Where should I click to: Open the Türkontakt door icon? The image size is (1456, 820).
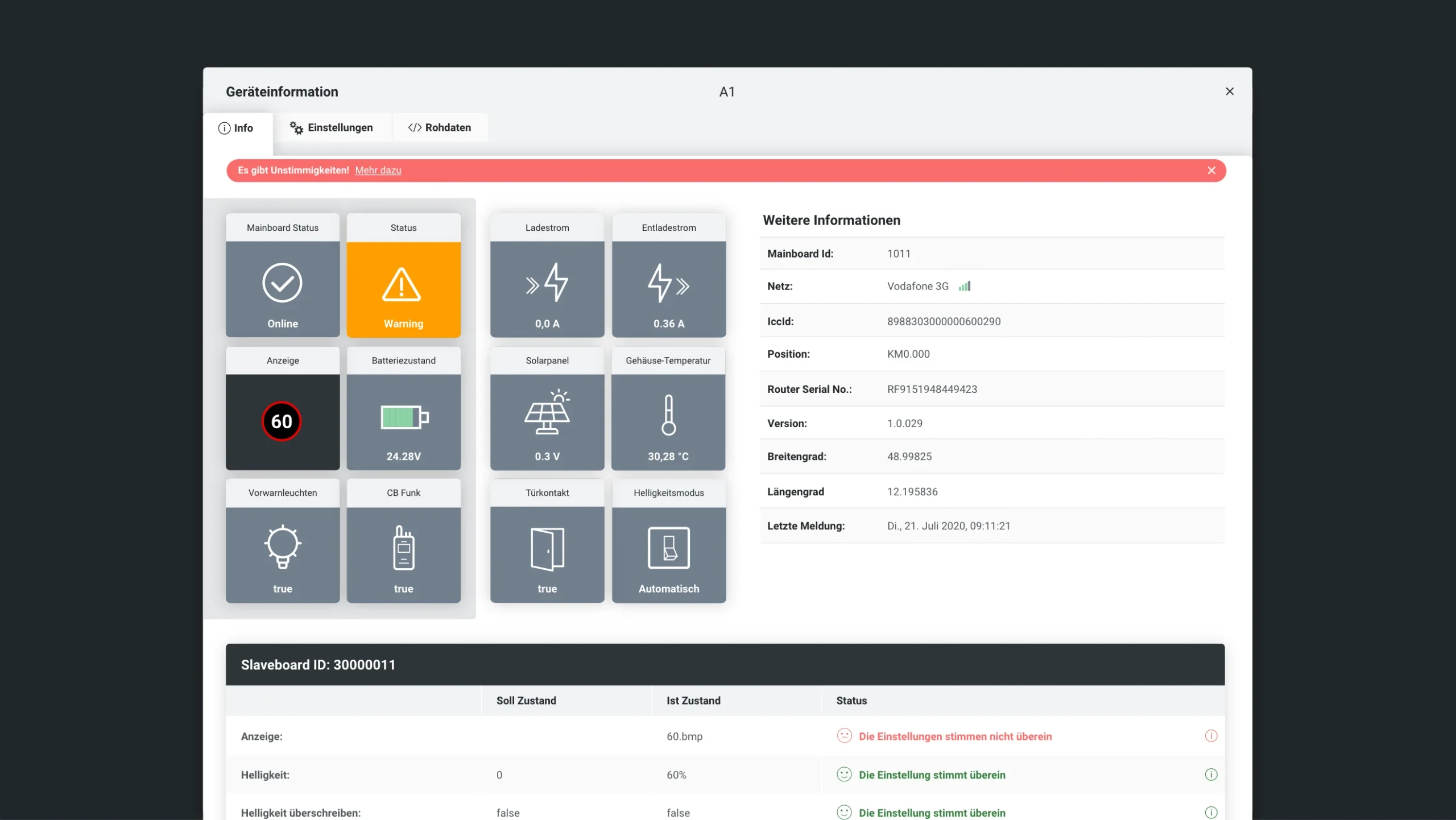tap(546, 548)
